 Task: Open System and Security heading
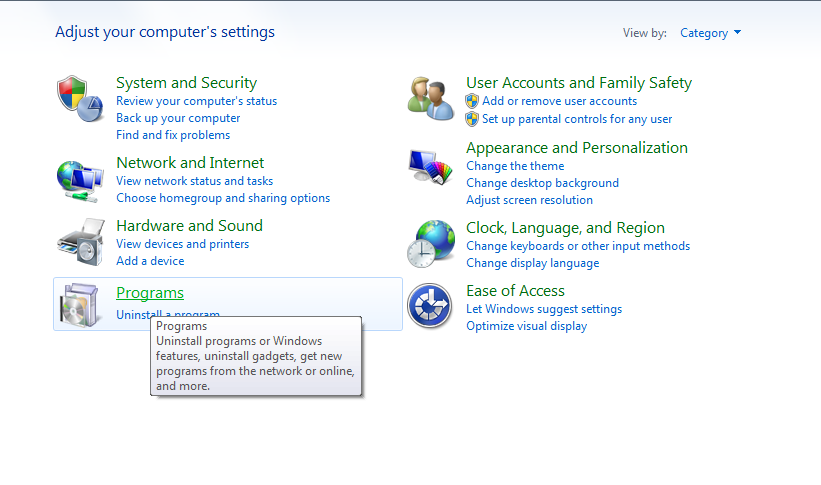(186, 83)
